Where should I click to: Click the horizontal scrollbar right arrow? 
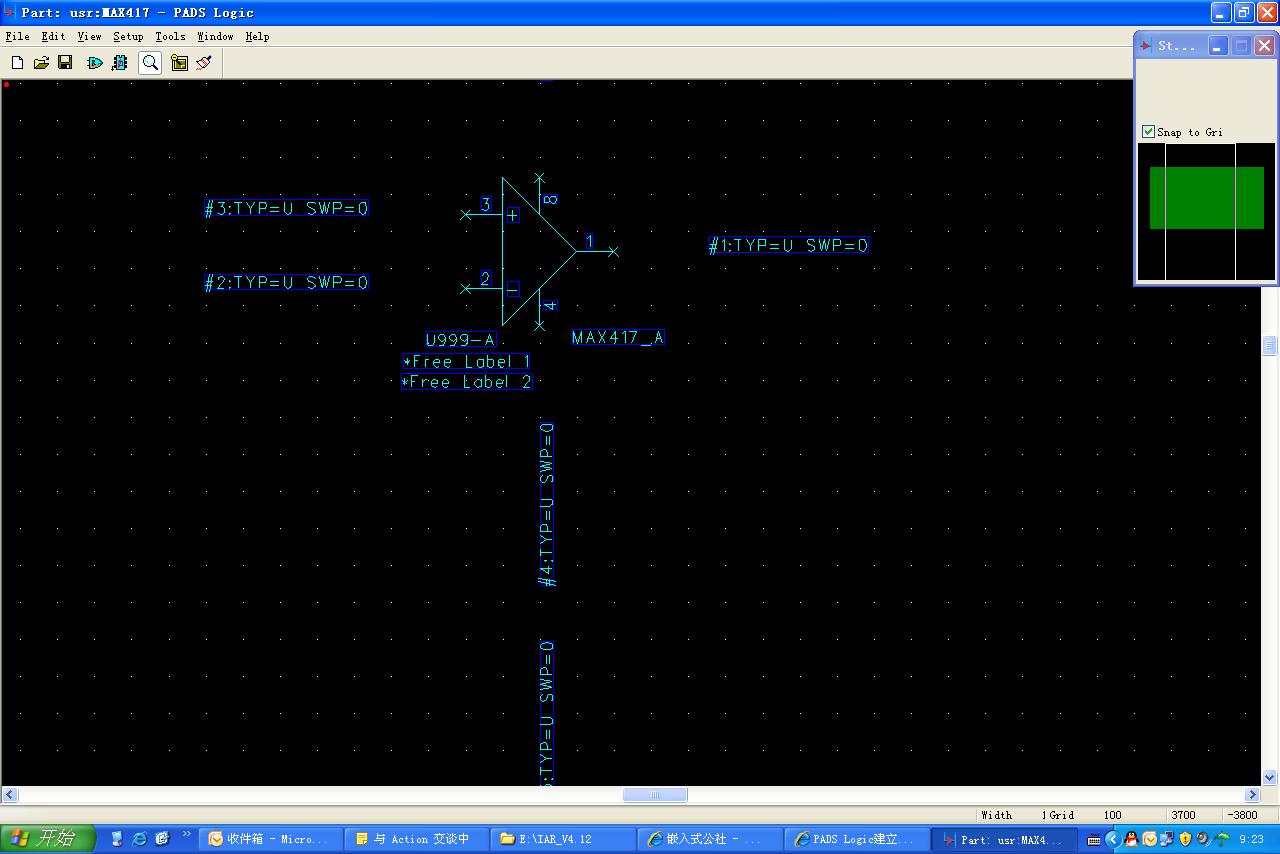click(1251, 795)
